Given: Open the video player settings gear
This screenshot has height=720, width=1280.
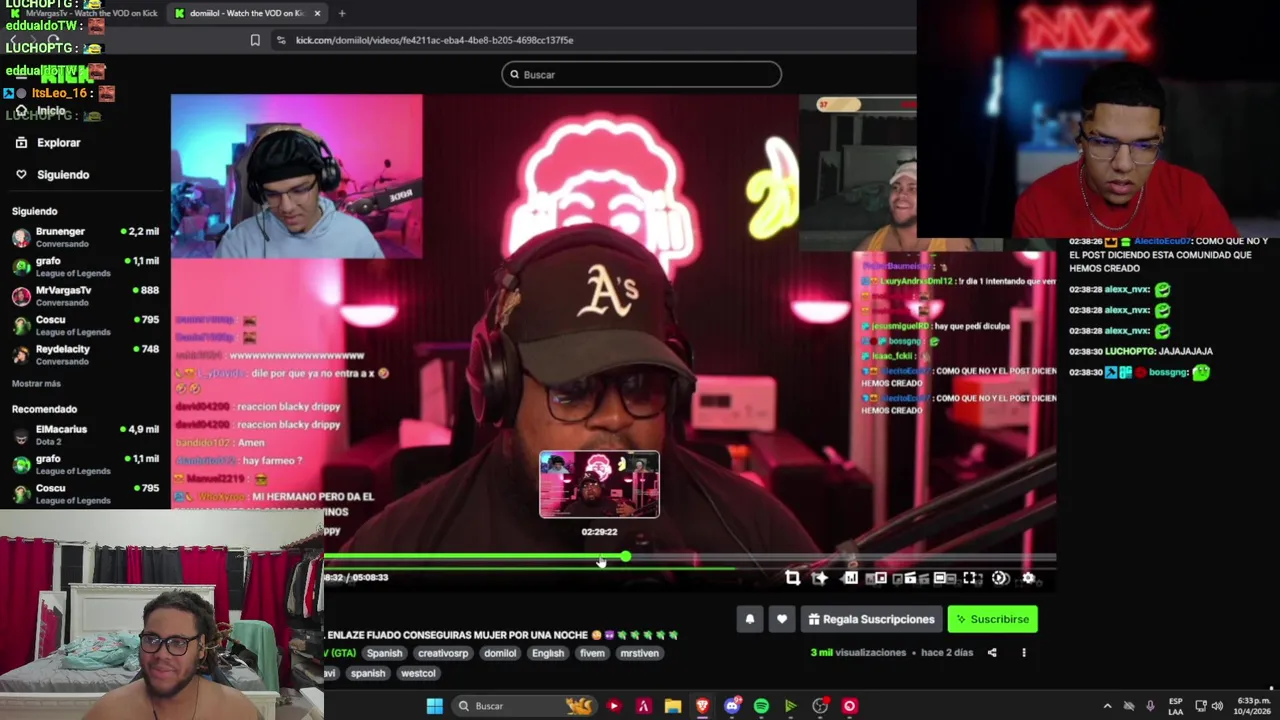Looking at the screenshot, I should coord(1028,578).
